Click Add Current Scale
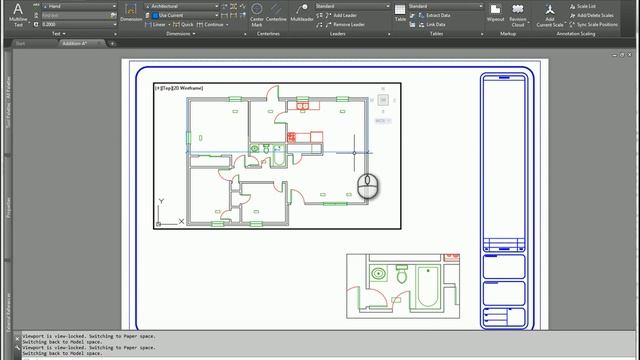The height and width of the screenshot is (360, 640). (550, 15)
